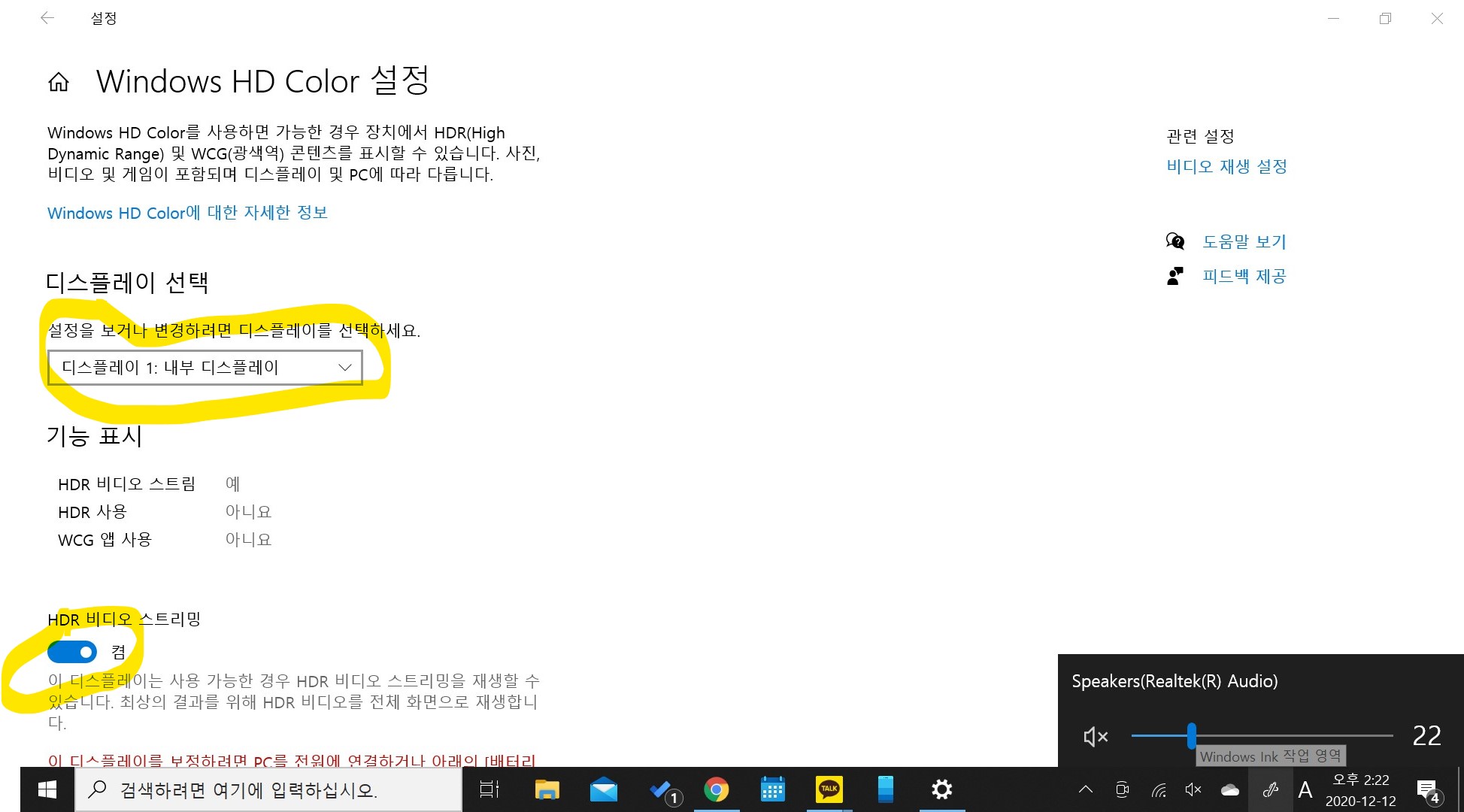
Task: Click the back arrow in the Settings header
Action: coord(47,18)
